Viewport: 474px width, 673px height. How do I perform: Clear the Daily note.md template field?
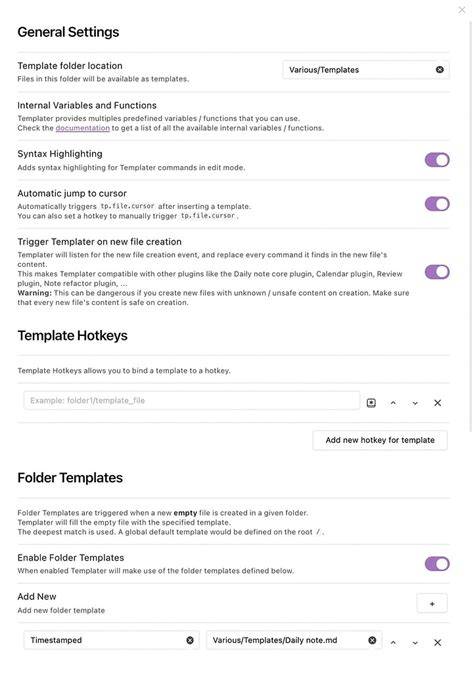[372, 640]
